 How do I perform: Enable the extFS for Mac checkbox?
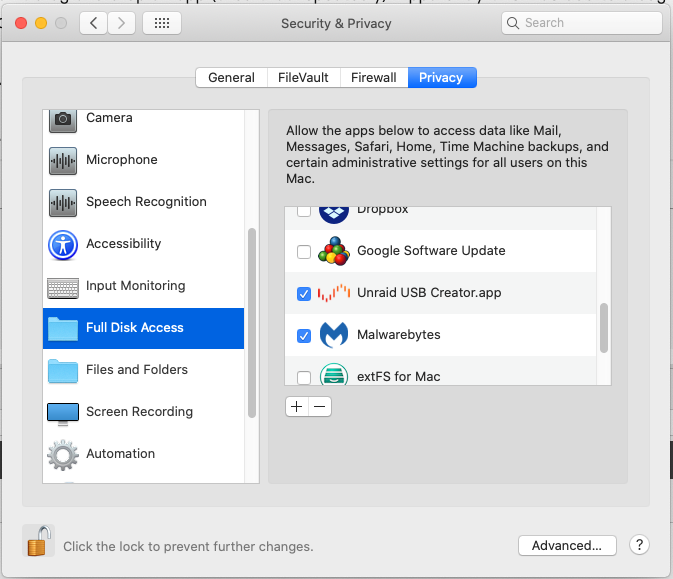pyautogui.click(x=304, y=378)
